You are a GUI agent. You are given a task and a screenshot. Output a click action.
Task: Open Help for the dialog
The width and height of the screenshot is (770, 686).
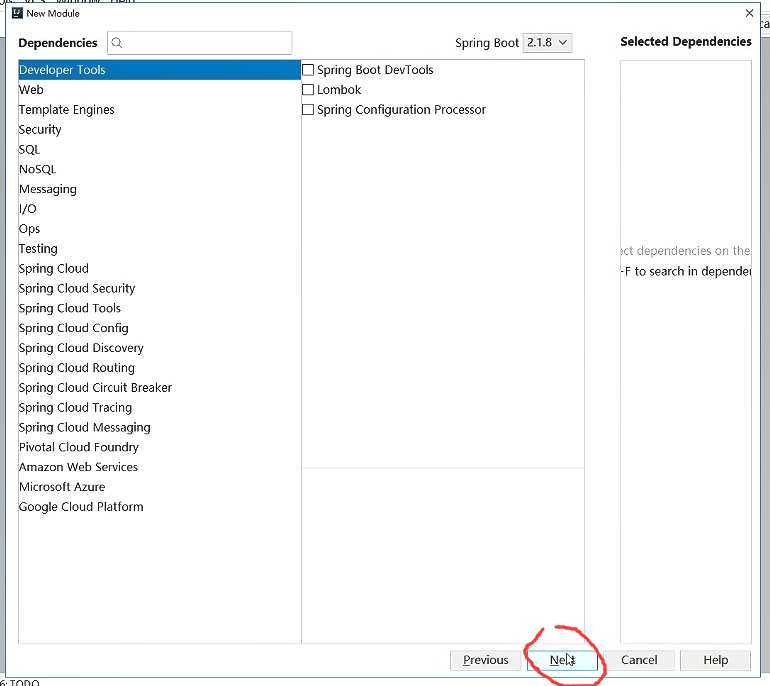[x=715, y=660]
